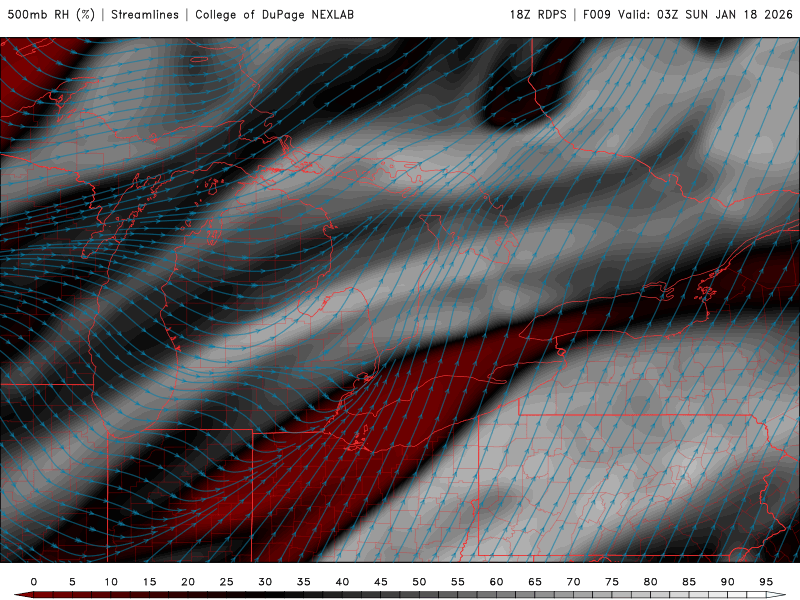Click the 0 value on the colorbar
This screenshot has height=600, width=800.
coord(34,582)
